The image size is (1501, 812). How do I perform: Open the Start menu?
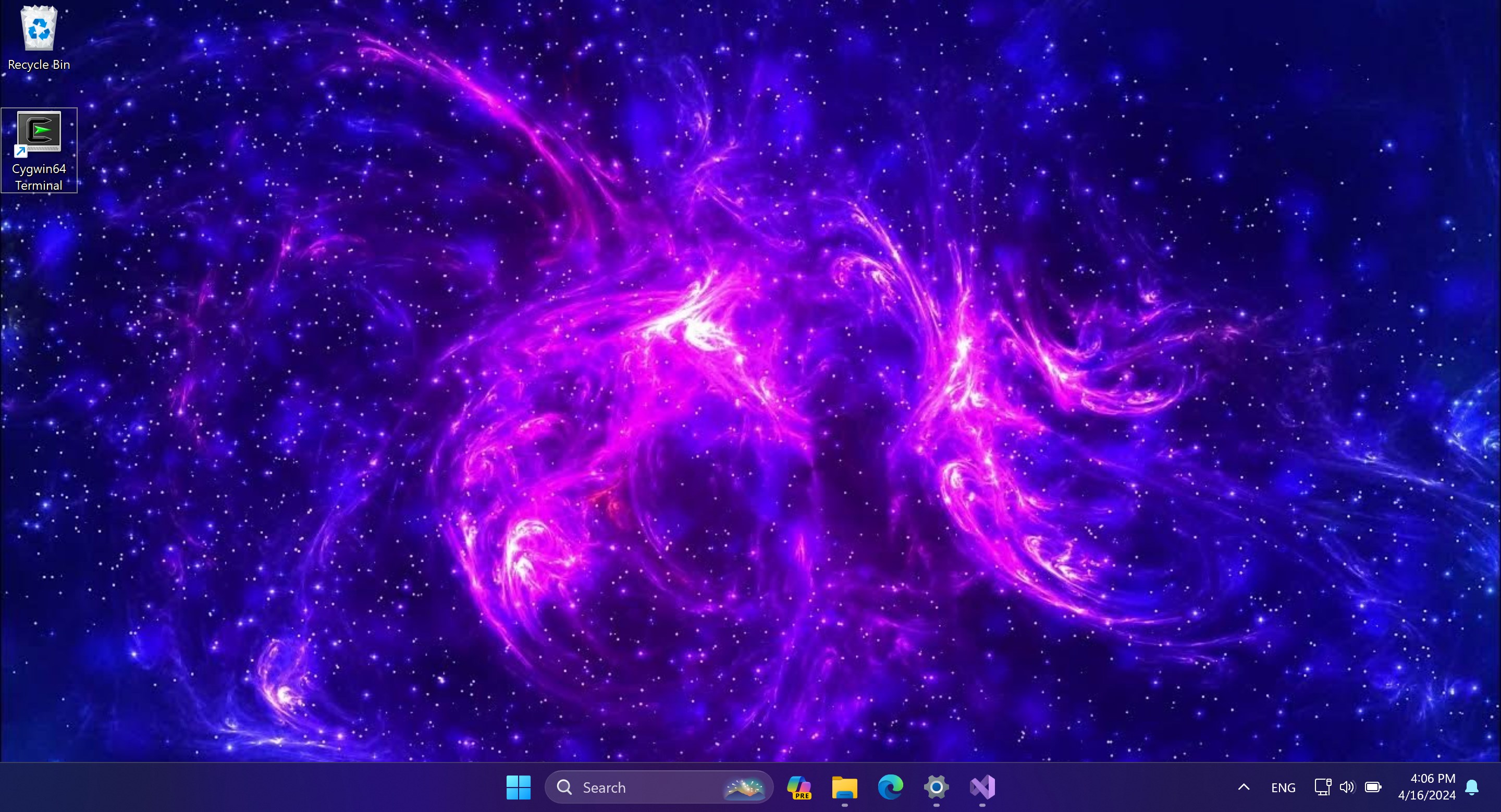click(x=518, y=788)
